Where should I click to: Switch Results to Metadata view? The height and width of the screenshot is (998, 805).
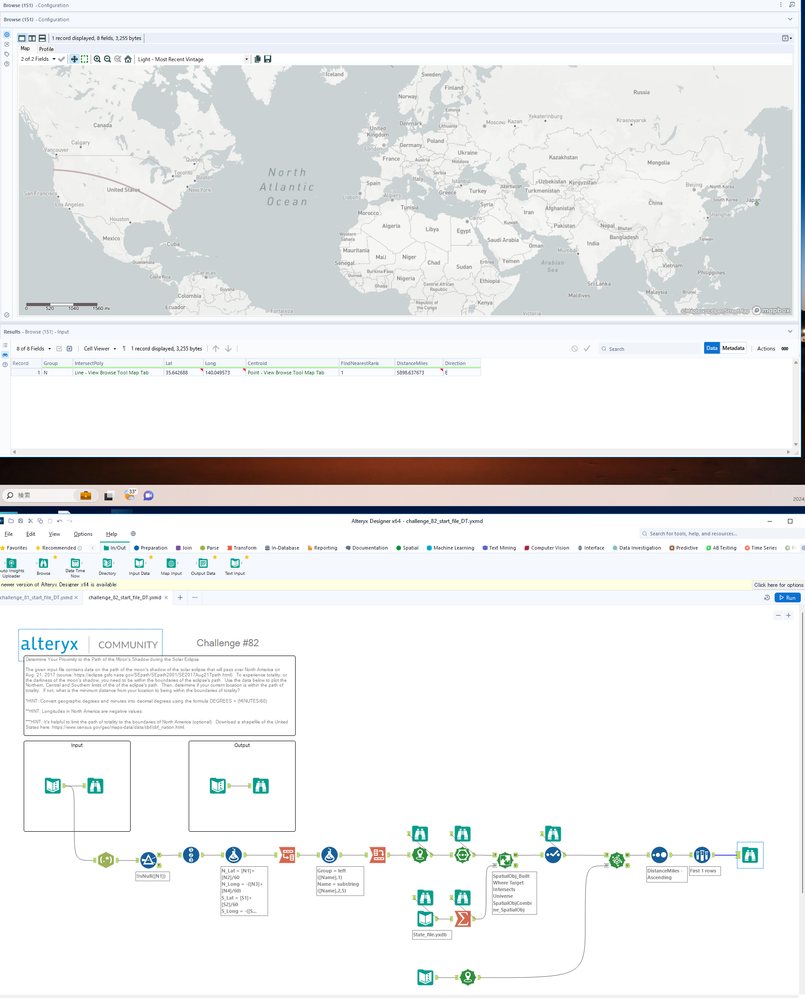tap(733, 348)
